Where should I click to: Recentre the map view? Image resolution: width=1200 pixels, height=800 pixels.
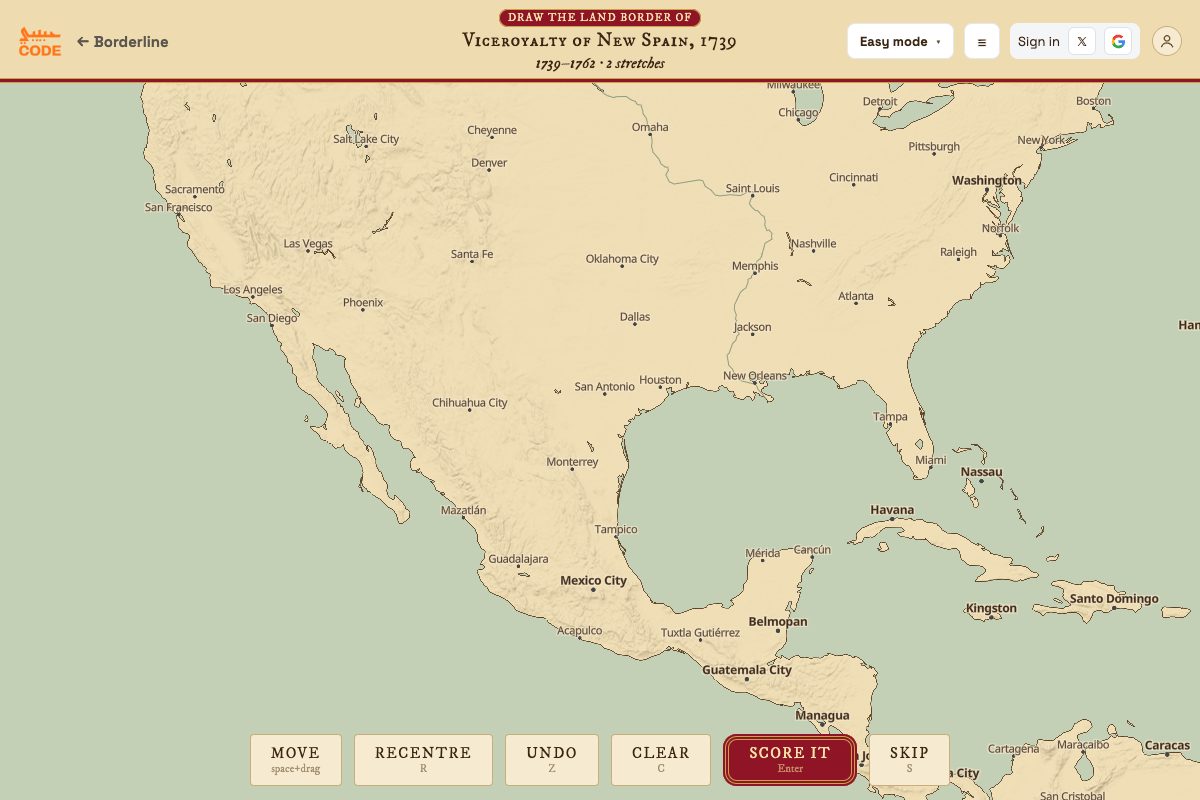click(x=423, y=760)
